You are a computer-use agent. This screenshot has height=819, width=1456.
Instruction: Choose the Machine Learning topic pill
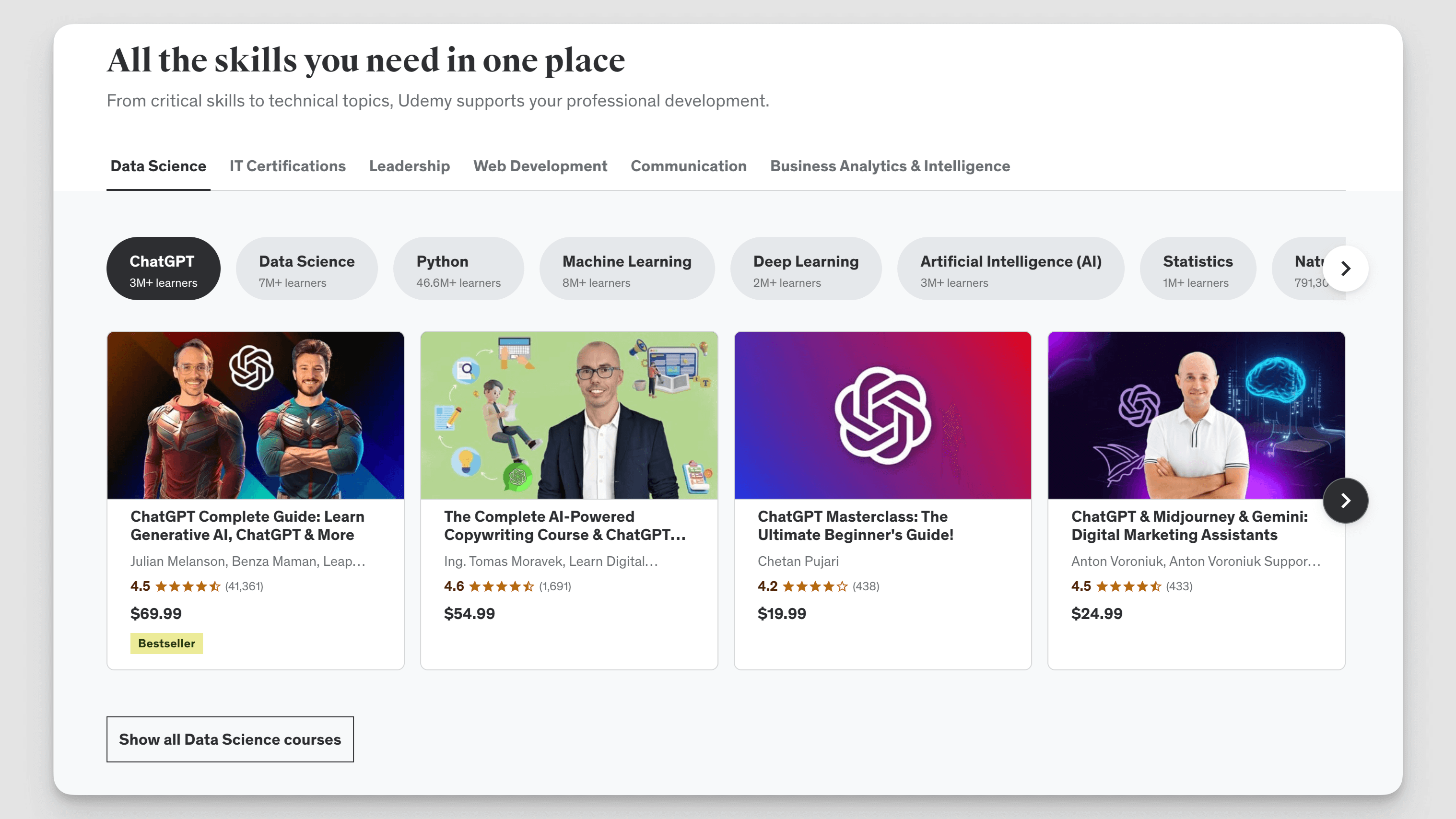627,269
